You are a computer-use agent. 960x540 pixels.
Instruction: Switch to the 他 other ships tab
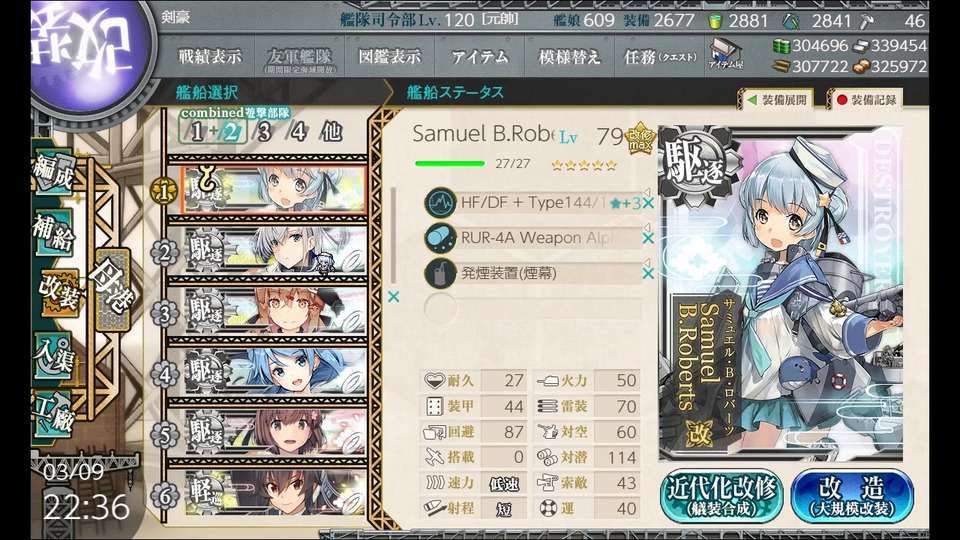point(331,132)
